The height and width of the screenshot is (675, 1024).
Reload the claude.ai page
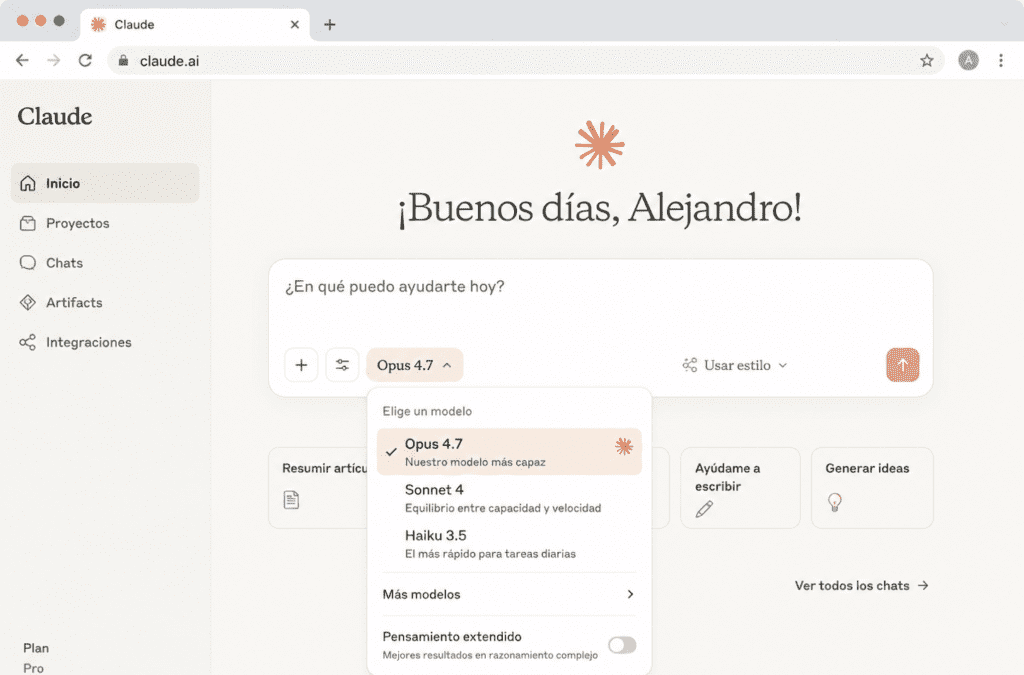point(85,61)
